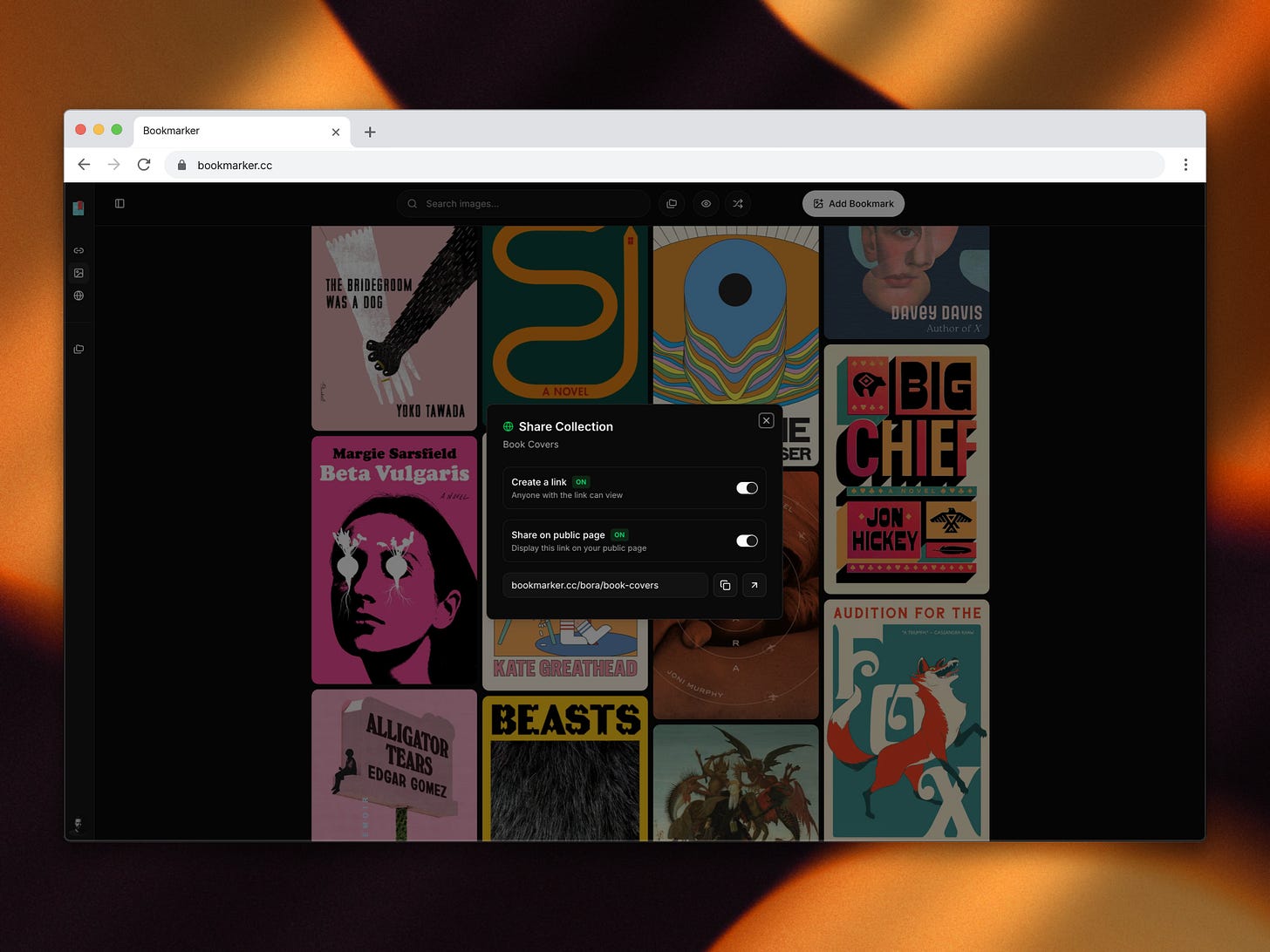
Task: Open share link in new tab arrow icon
Action: pos(754,585)
